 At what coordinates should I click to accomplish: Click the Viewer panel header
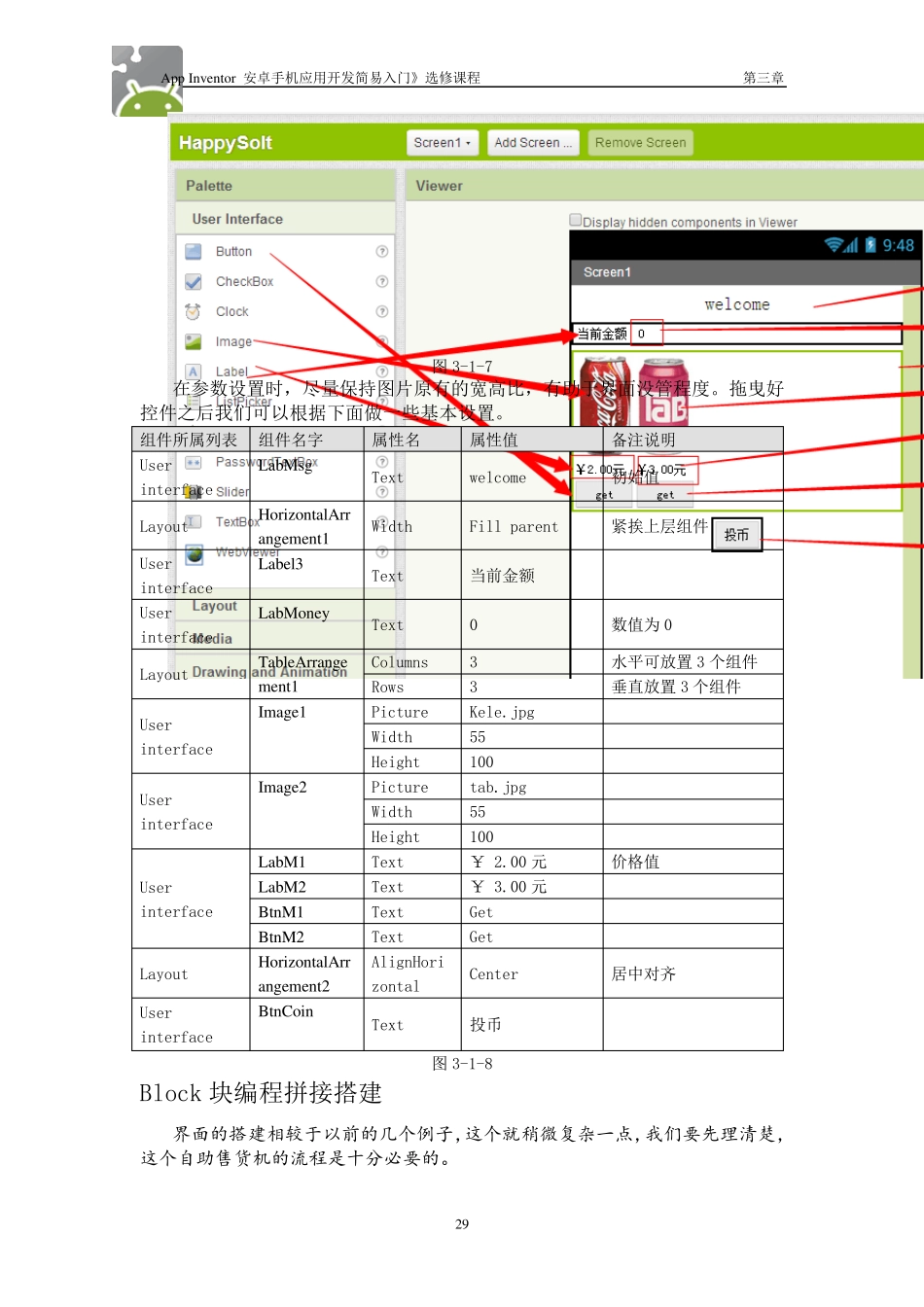pos(665,186)
